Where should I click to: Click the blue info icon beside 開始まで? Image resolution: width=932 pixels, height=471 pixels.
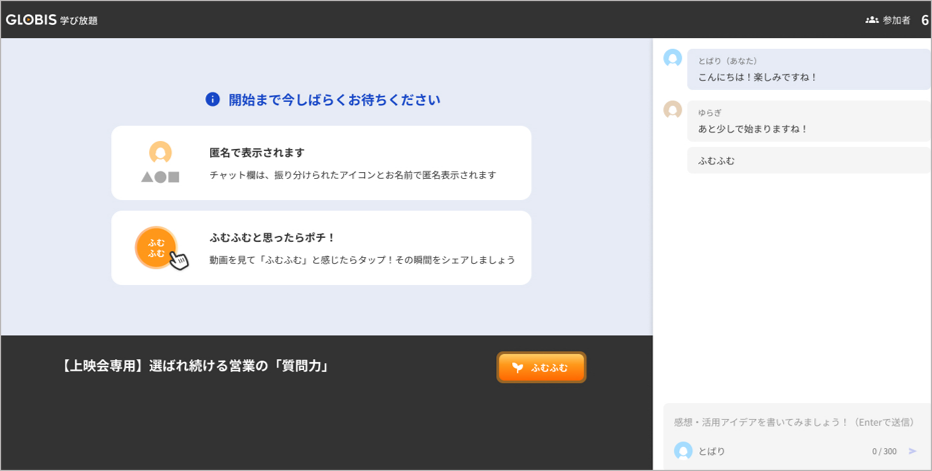click(212, 99)
